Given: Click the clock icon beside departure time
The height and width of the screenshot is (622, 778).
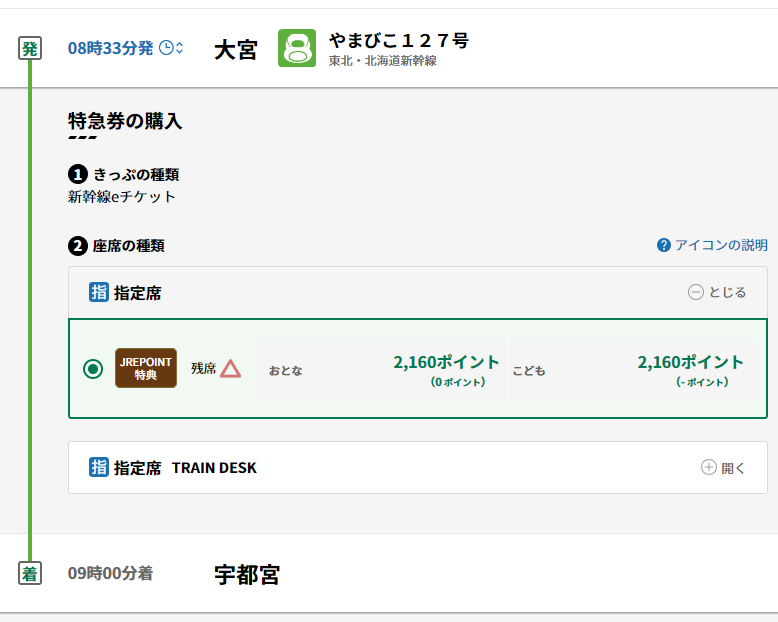Looking at the screenshot, I should (166, 48).
